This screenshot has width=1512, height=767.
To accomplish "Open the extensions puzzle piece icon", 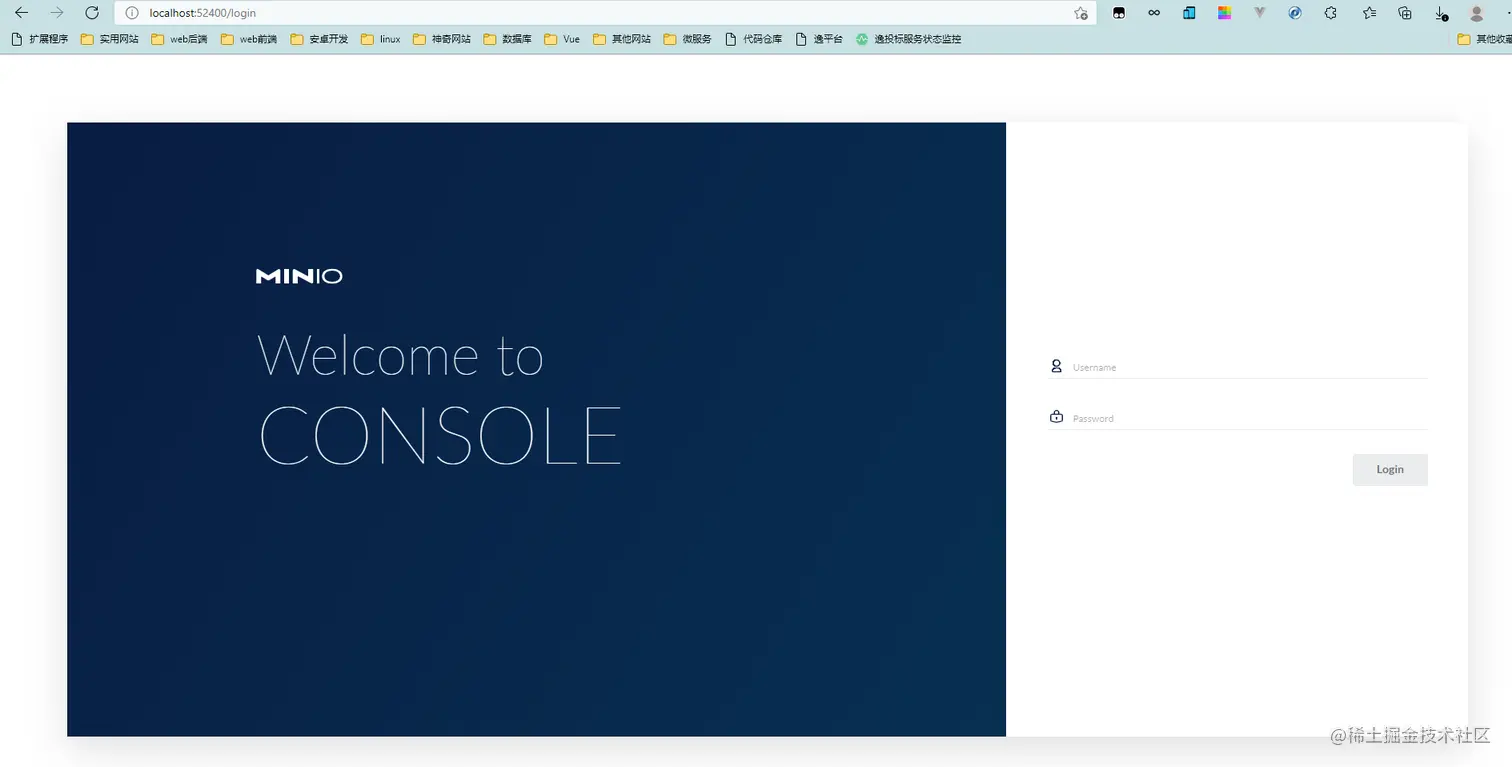I will [1330, 13].
